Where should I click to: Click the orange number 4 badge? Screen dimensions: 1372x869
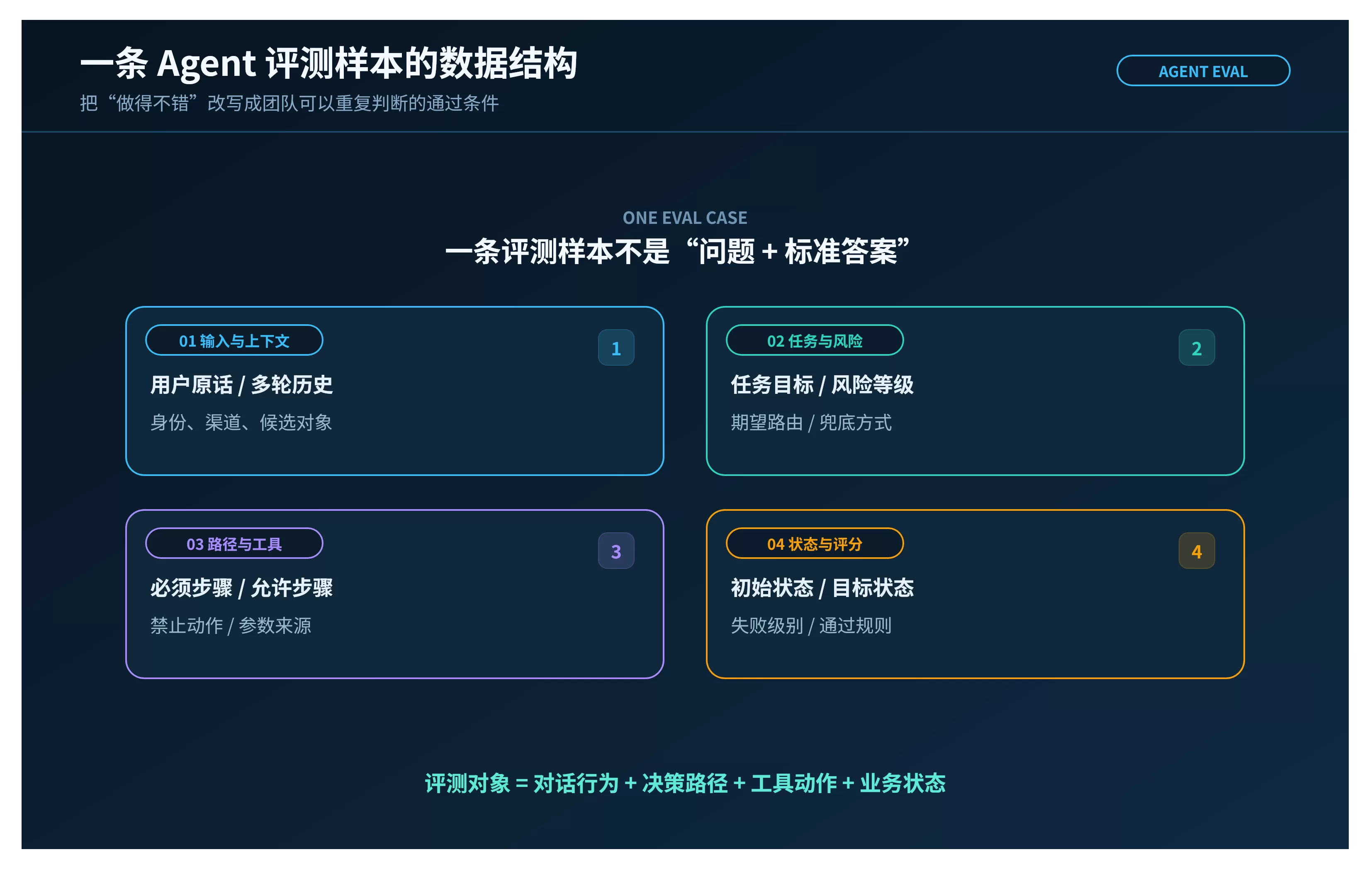1197,551
